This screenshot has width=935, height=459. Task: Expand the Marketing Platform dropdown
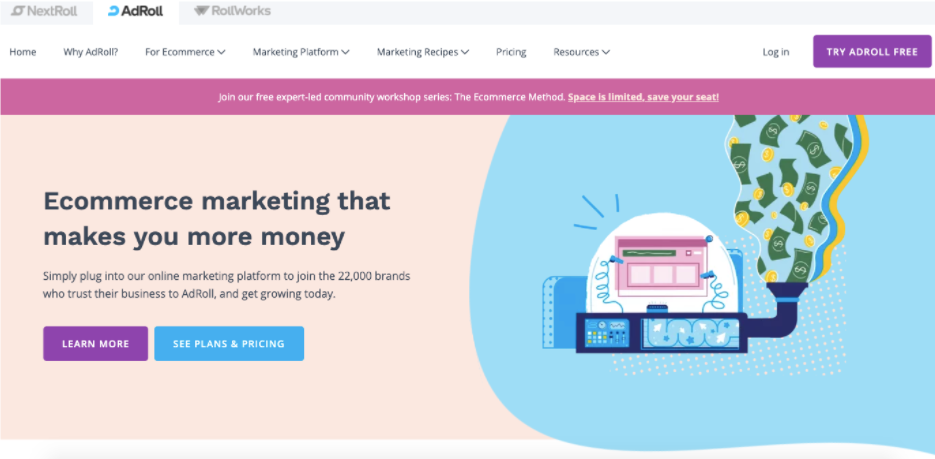pos(301,52)
